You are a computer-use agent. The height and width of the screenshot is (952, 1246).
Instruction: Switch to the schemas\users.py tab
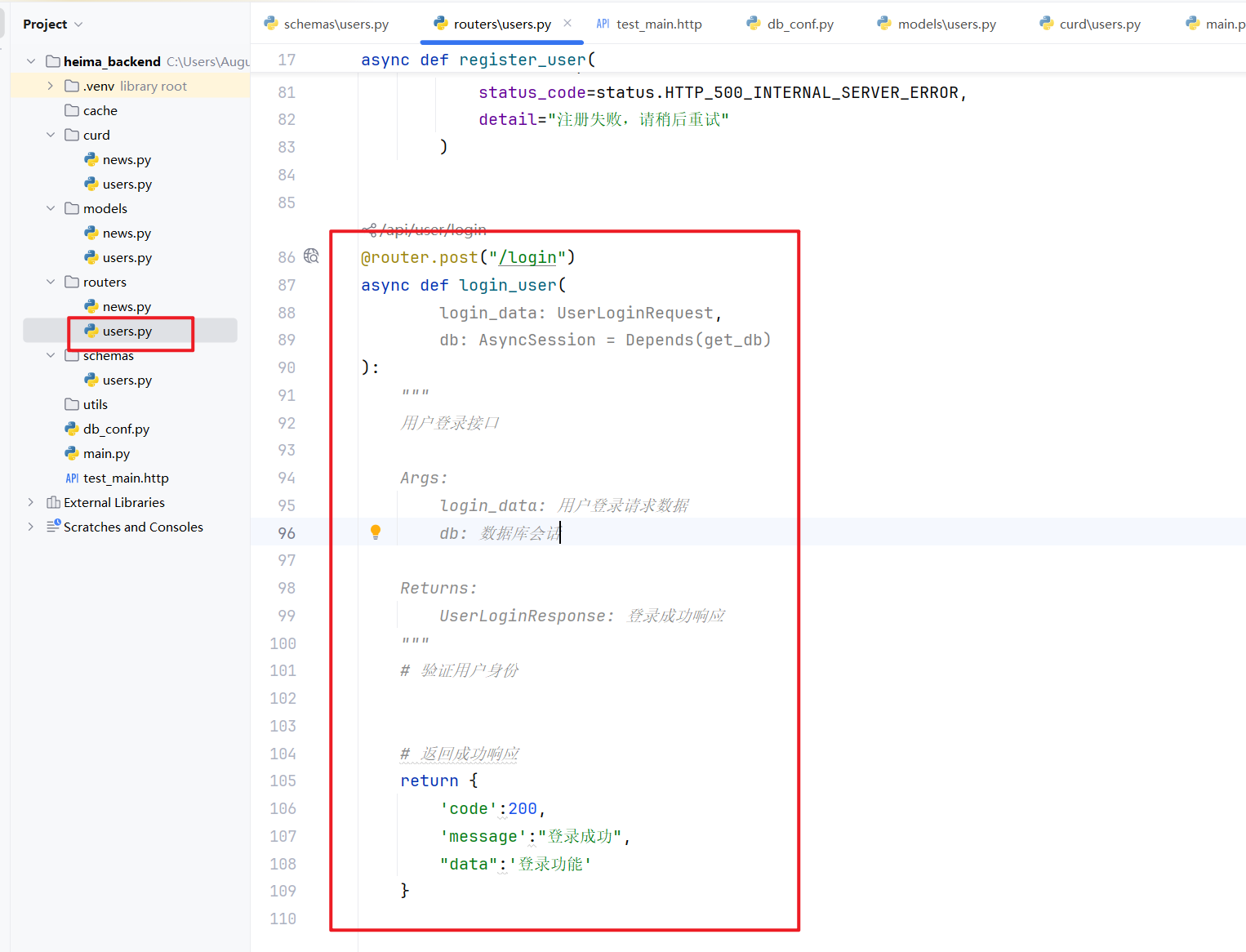336,24
